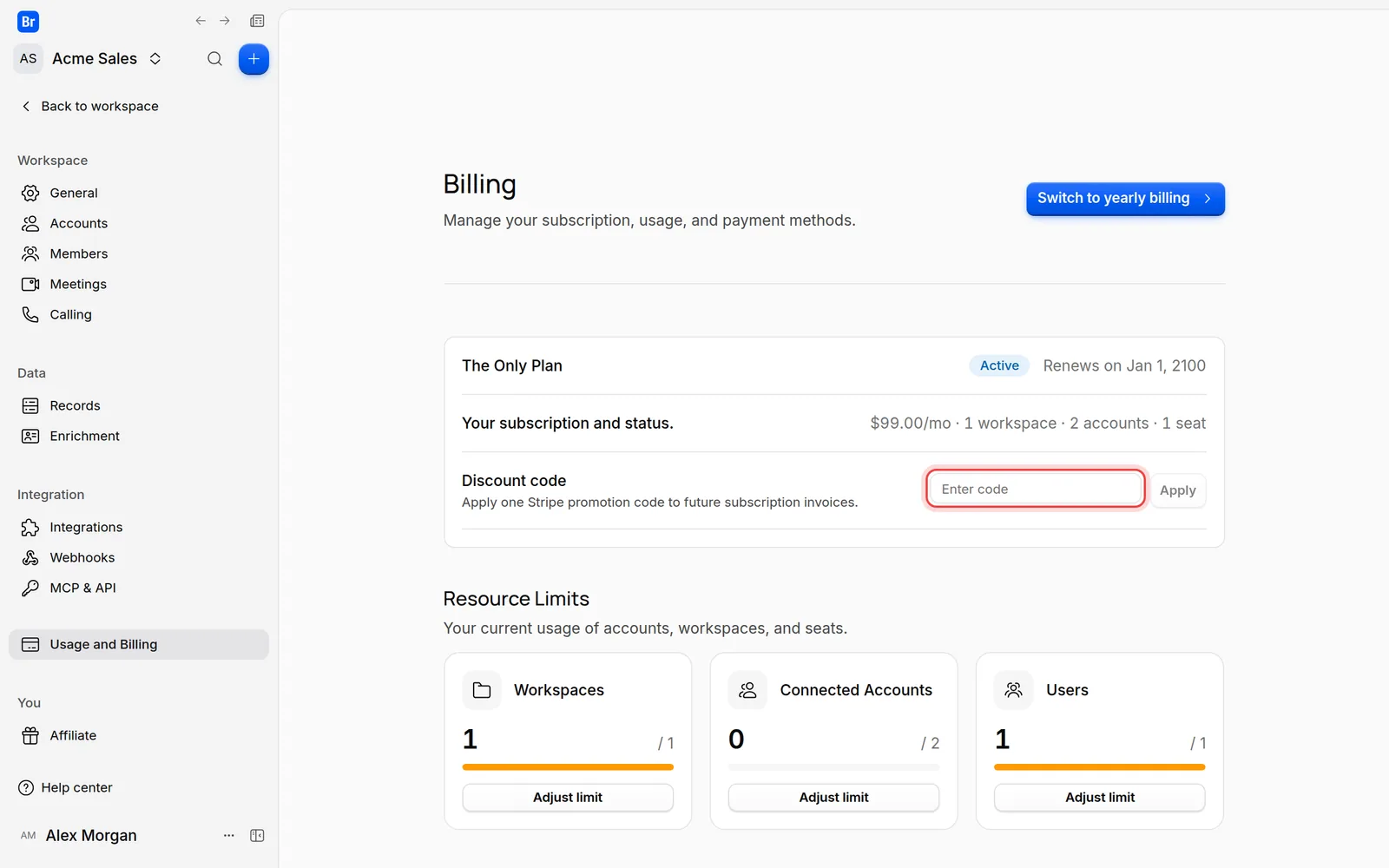Open General settings

coord(139,193)
